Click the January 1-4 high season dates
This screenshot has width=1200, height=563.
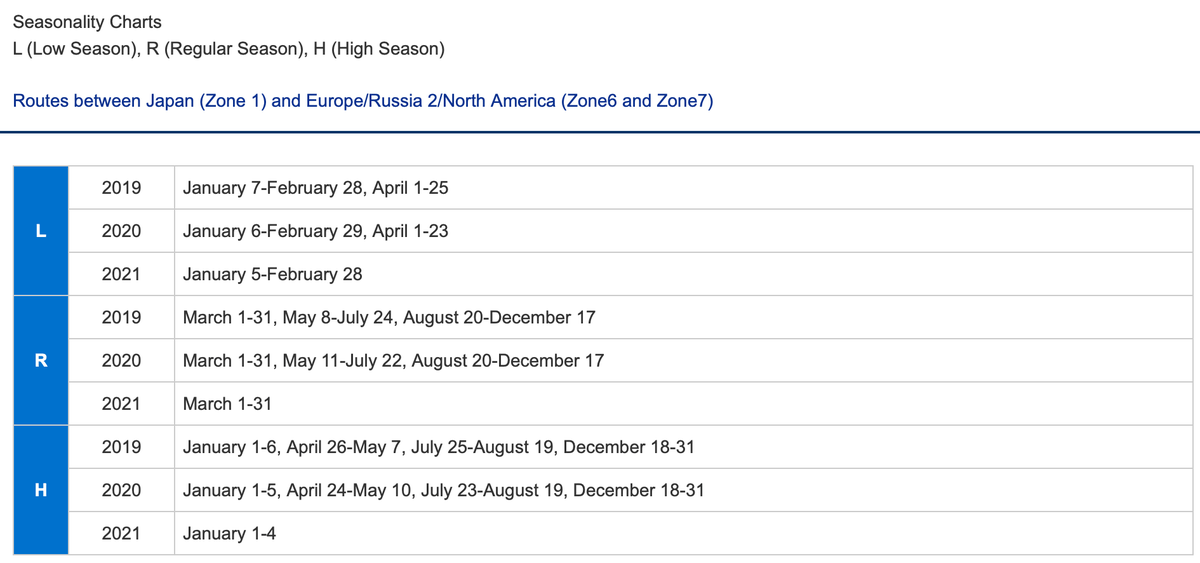click(x=229, y=533)
